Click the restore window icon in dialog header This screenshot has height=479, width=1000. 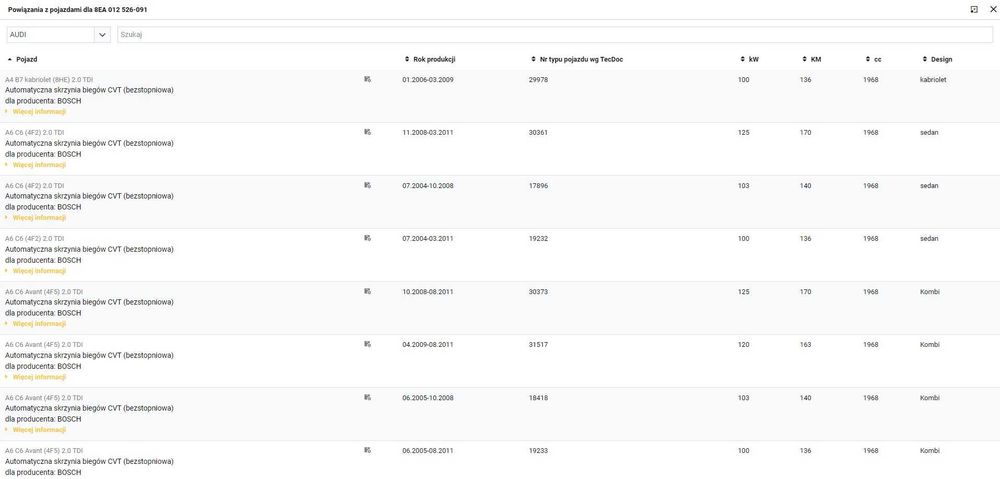[x=974, y=9]
